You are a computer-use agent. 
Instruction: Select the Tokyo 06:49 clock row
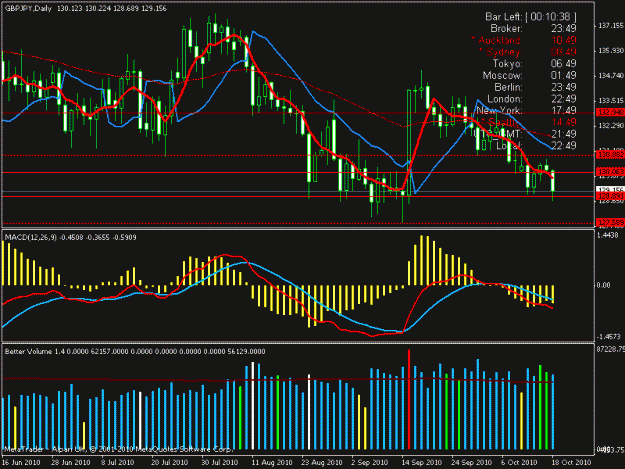pos(535,64)
